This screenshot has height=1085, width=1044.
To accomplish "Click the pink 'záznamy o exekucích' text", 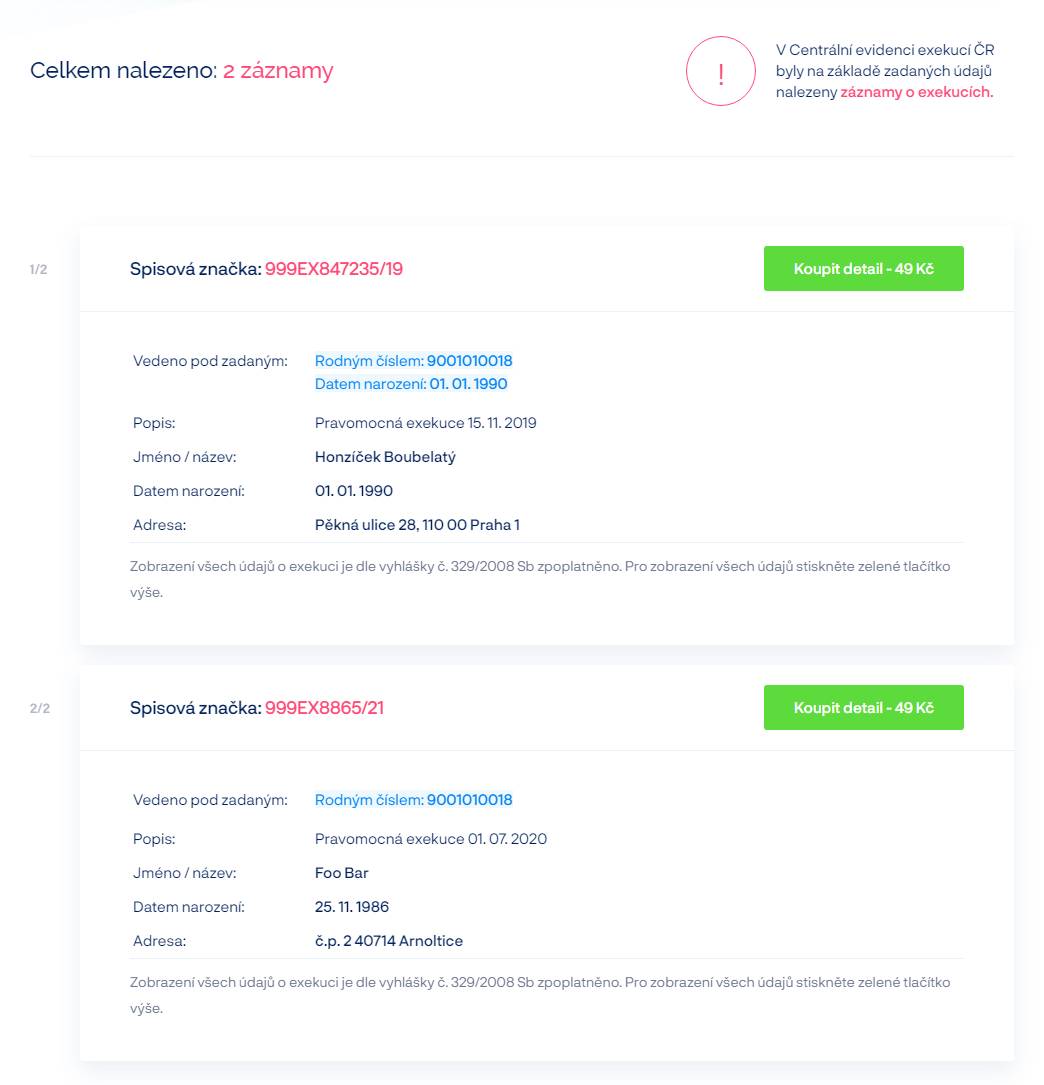I will (916, 92).
